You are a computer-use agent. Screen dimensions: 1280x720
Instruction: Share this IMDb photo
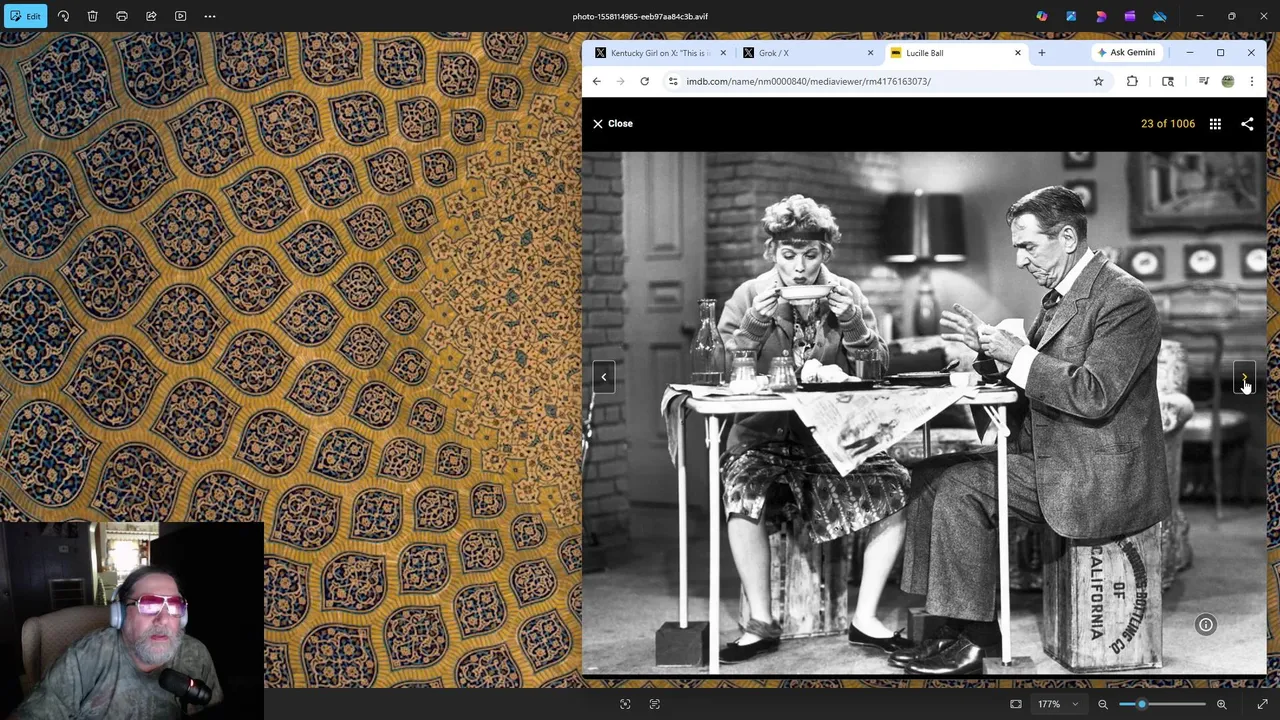1247,124
